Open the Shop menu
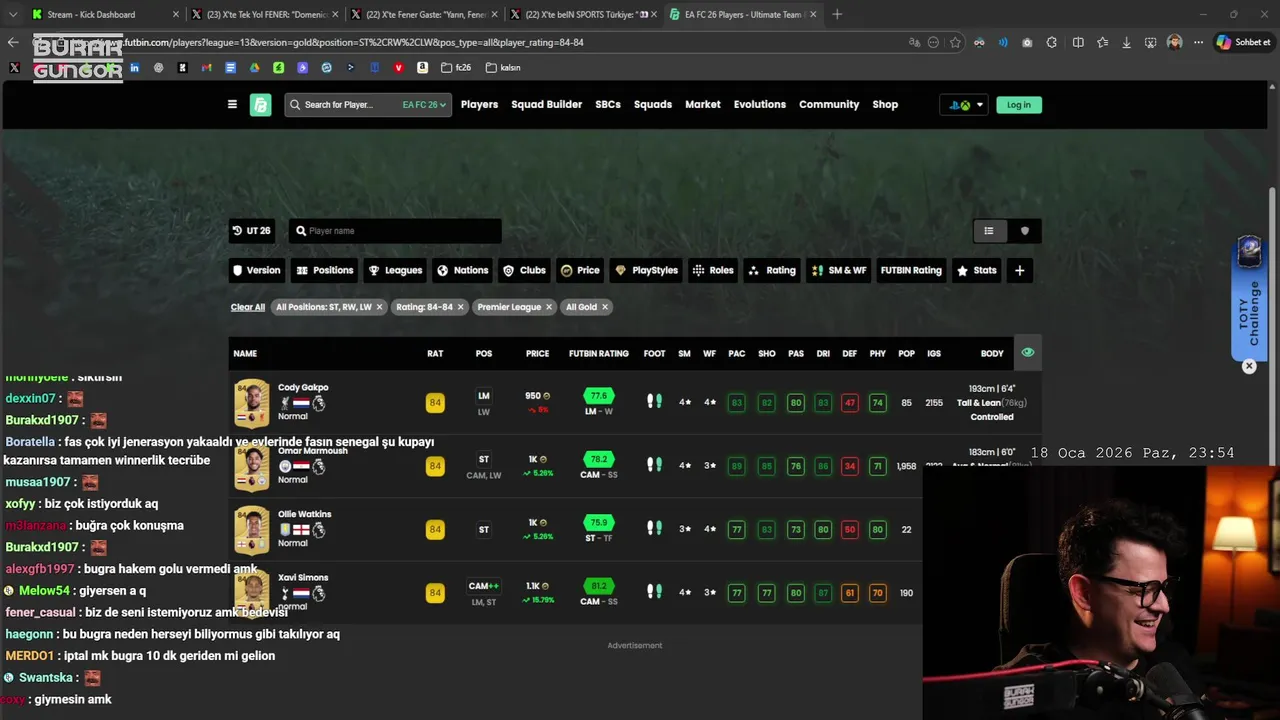The height and width of the screenshot is (720, 1280). [885, 105]
